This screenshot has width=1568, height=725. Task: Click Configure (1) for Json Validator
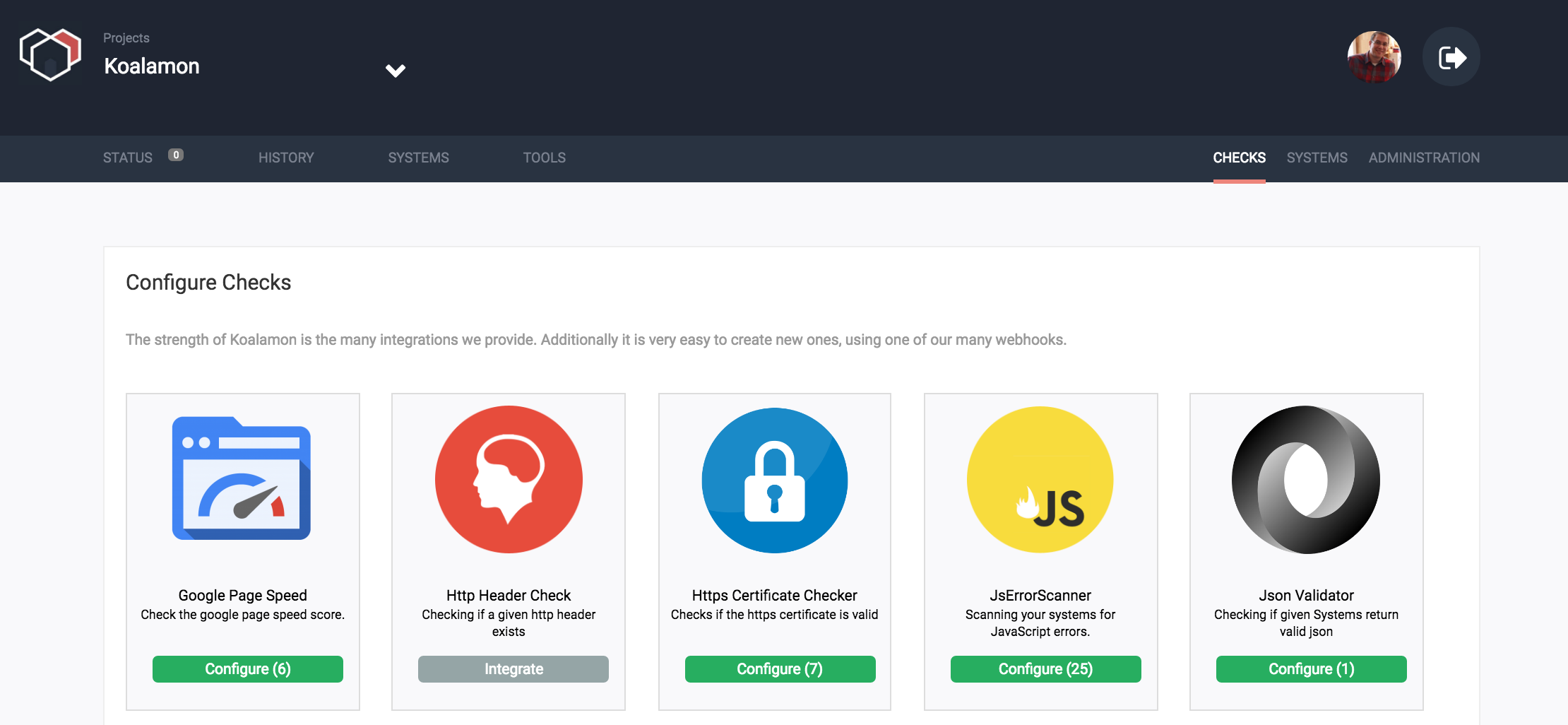(x=1312, y=669)
